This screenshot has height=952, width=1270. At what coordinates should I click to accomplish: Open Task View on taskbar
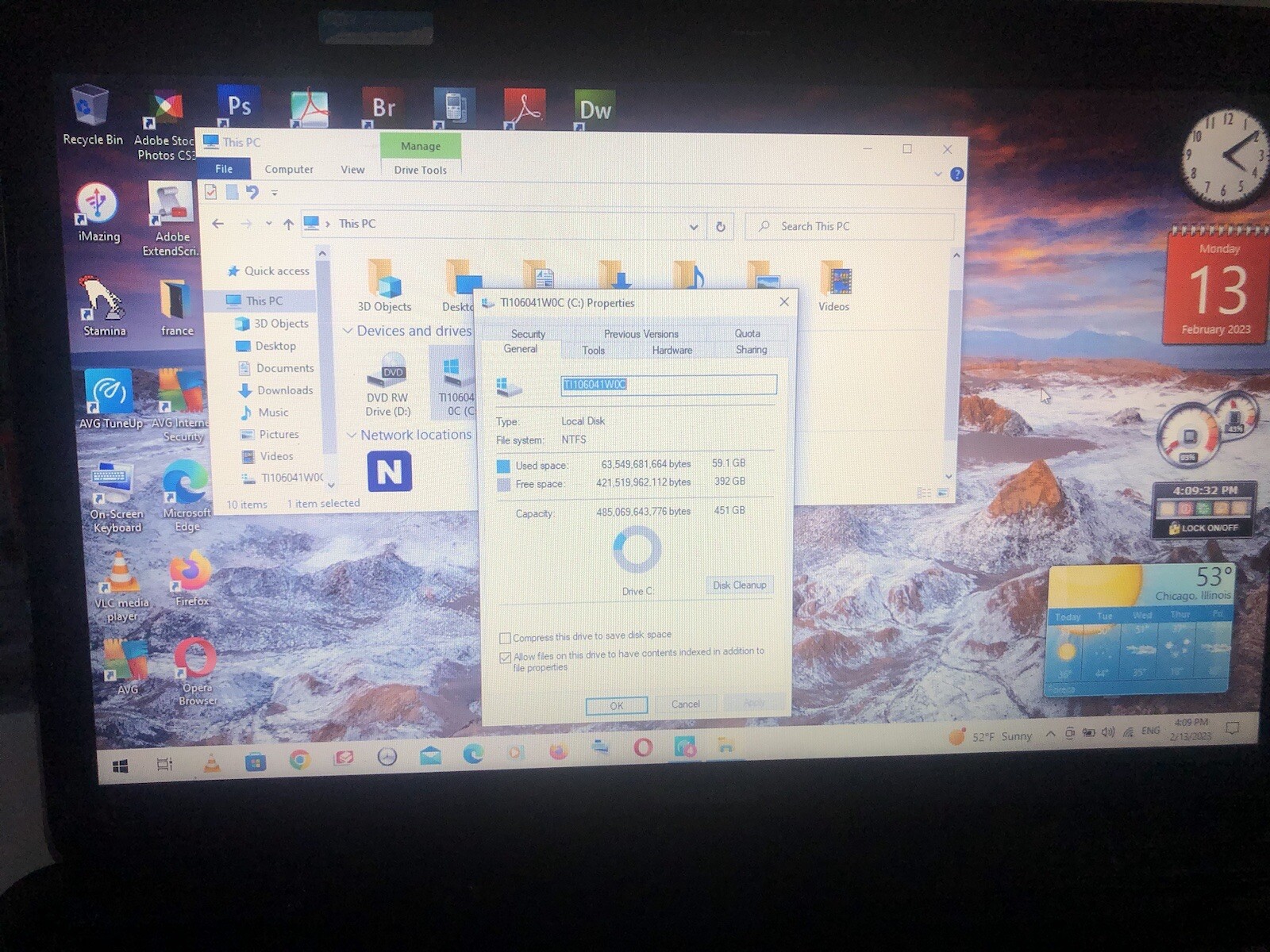[164, 764]
